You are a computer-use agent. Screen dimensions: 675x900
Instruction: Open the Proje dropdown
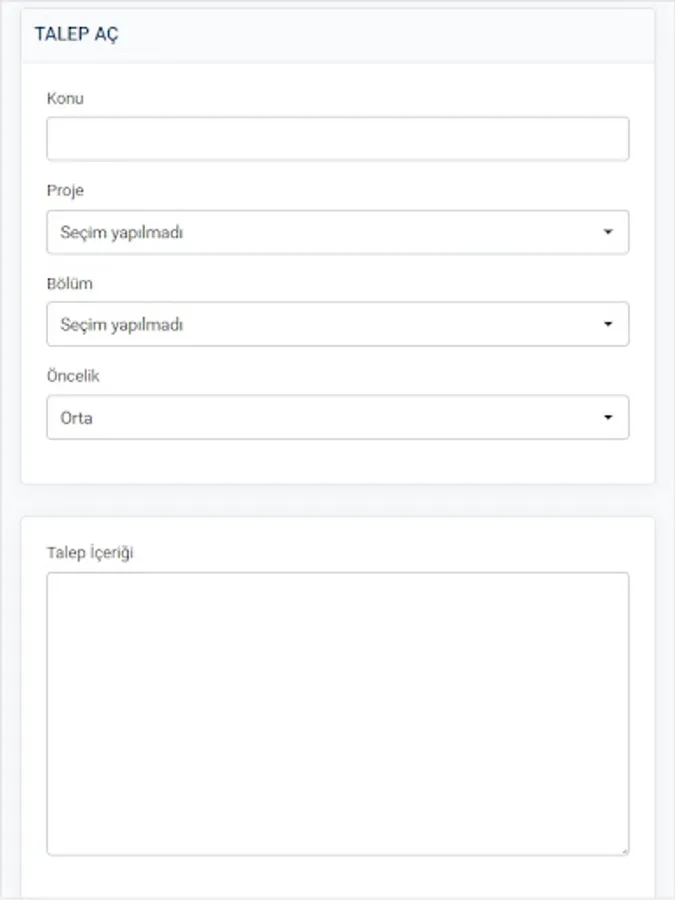(337, 232)
